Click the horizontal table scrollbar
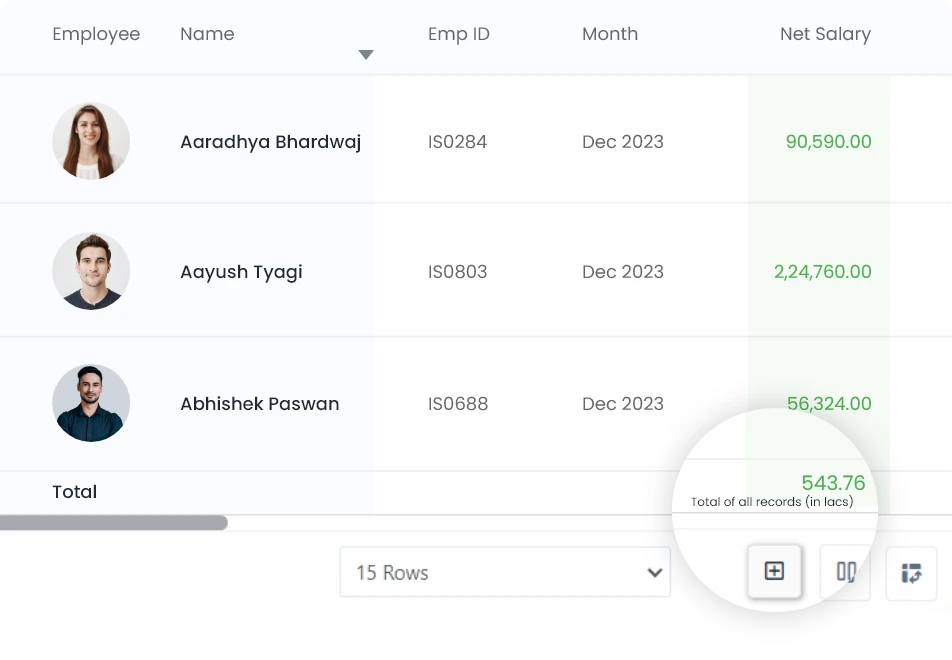Image resolution: width=952 pixels, height=660 pixels. click(x=114, y=523)
